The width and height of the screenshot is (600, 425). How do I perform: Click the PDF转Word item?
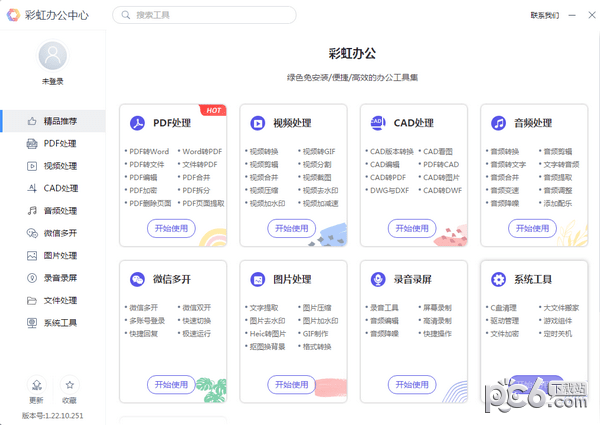(149, 151)
